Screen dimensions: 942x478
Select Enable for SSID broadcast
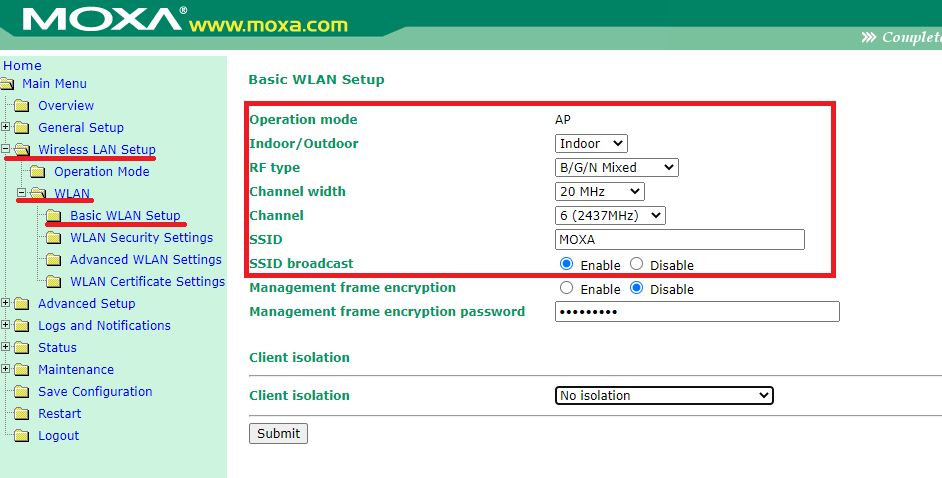pyautogui.click(x=567, y=265)
